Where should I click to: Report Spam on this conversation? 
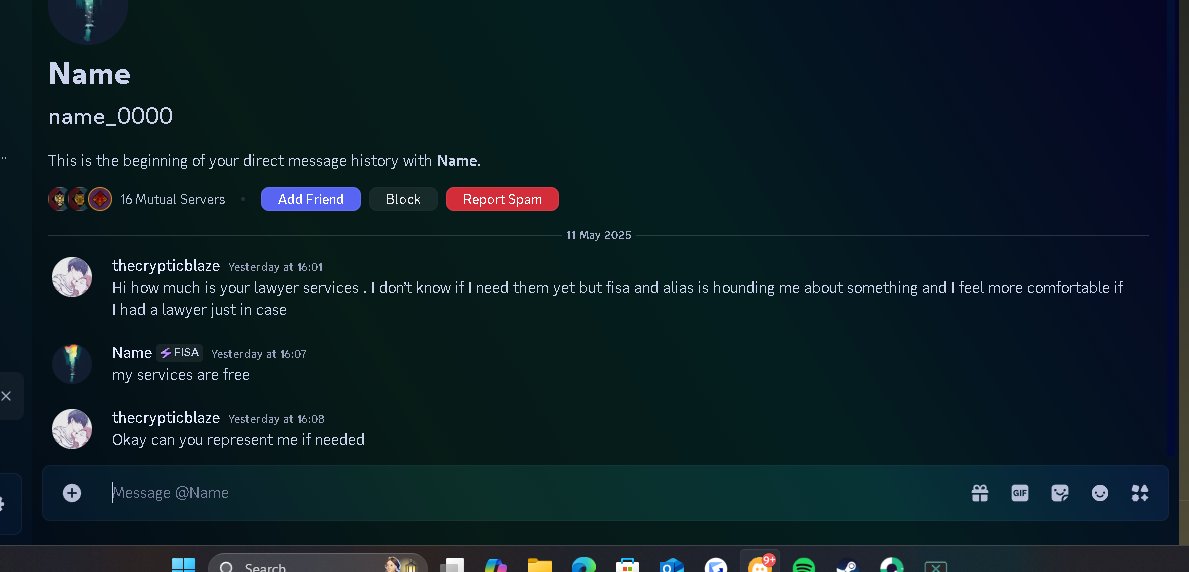point(502,200)
